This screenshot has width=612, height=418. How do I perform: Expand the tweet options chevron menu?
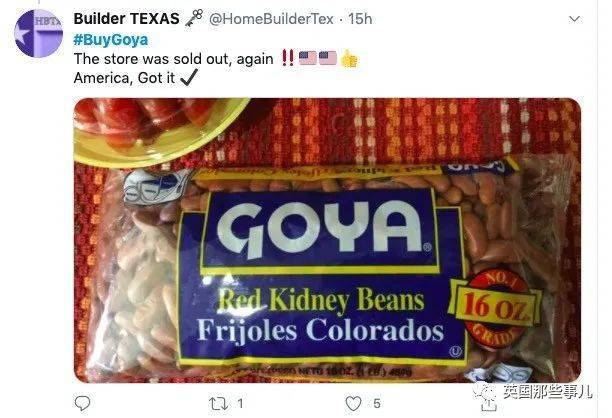point(575,19)
